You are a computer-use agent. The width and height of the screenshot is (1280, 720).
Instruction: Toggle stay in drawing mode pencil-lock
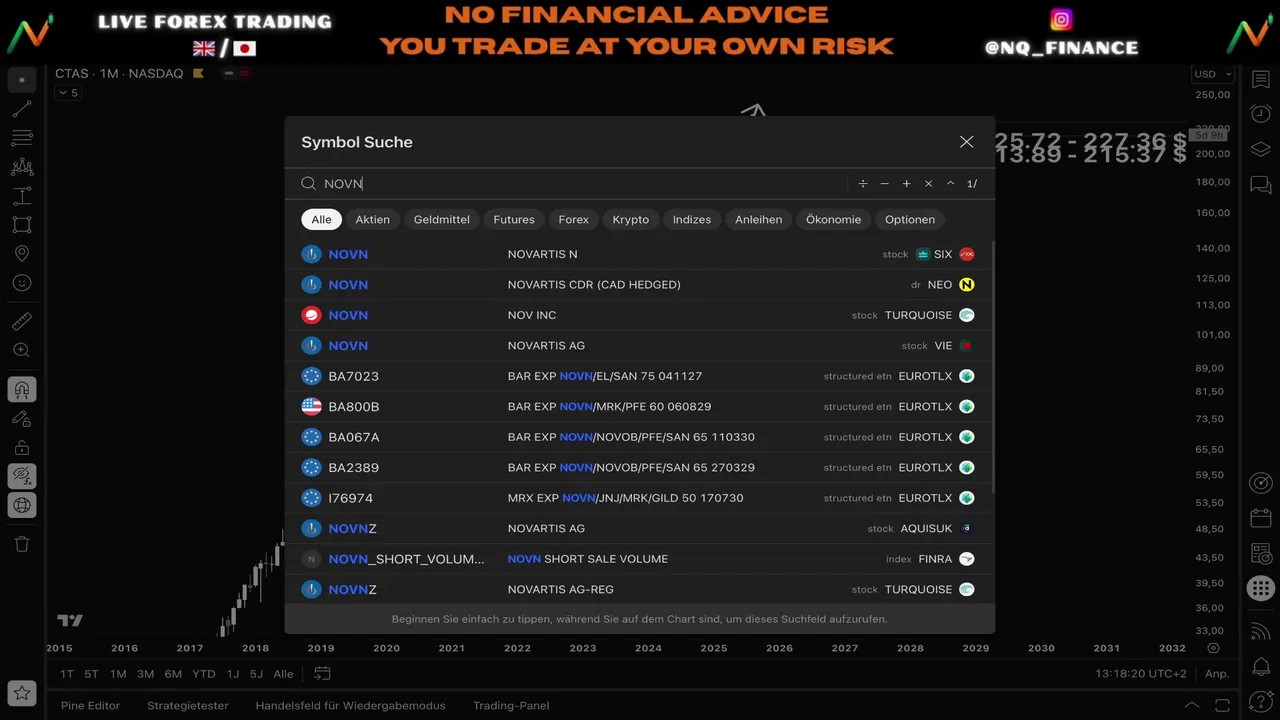point(22,418)
